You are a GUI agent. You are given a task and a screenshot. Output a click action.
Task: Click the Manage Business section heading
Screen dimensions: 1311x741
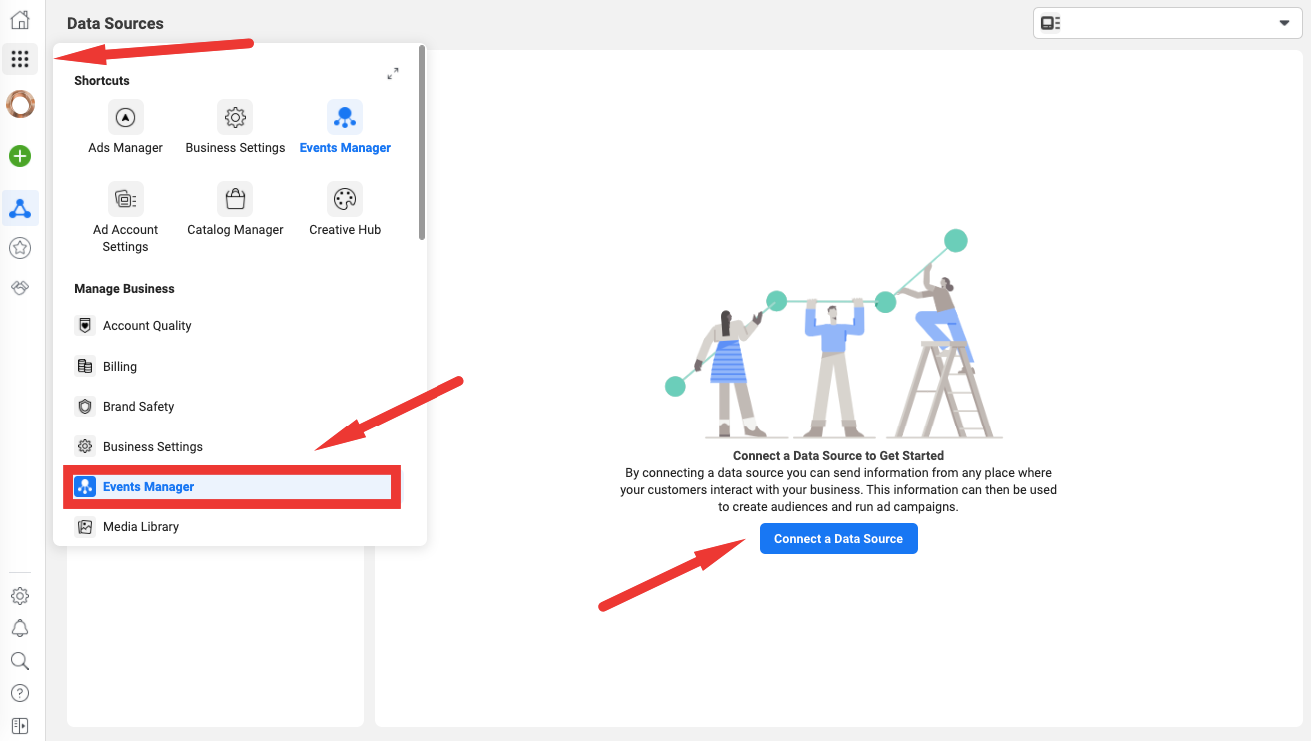124,289
